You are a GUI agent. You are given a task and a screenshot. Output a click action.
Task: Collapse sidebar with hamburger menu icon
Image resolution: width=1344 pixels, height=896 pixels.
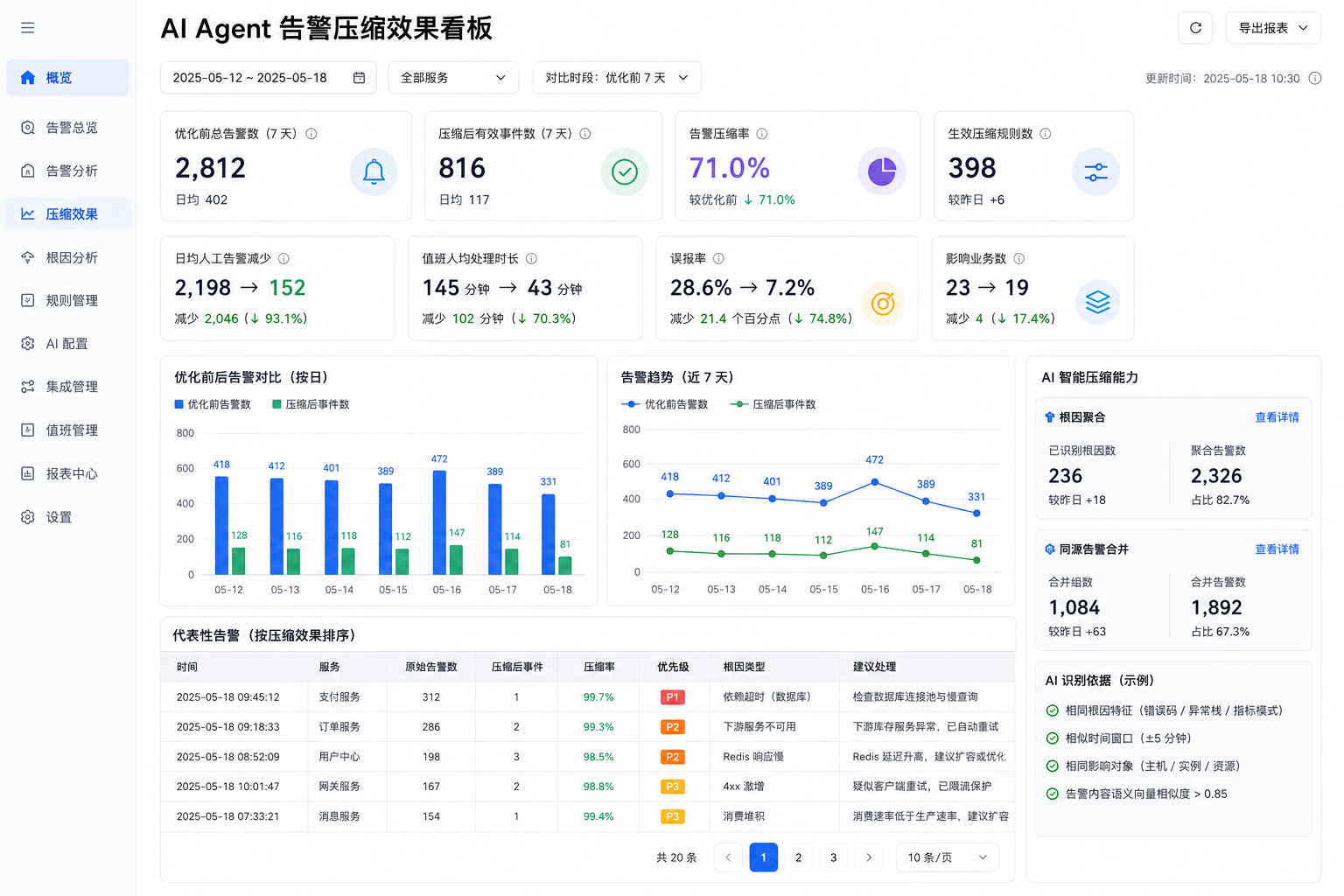point(28,28)
